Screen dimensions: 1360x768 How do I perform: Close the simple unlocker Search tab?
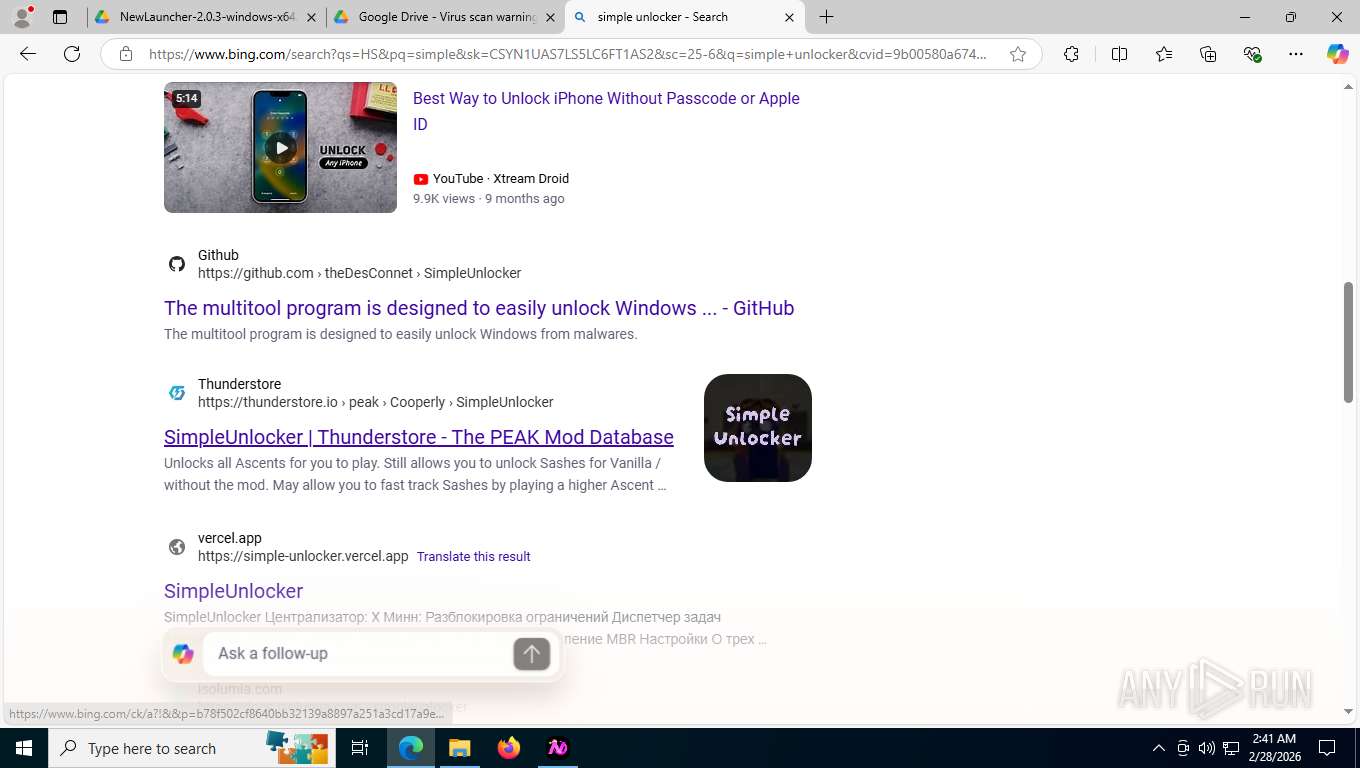789,17
